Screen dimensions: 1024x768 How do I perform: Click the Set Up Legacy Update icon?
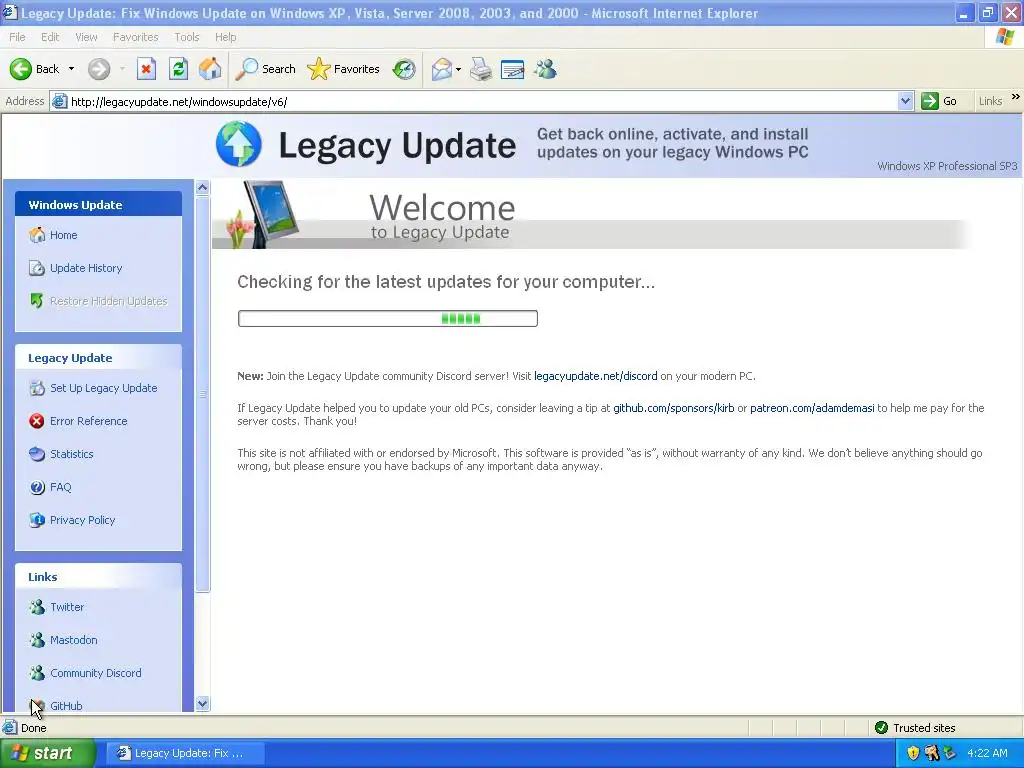(37, 388)
